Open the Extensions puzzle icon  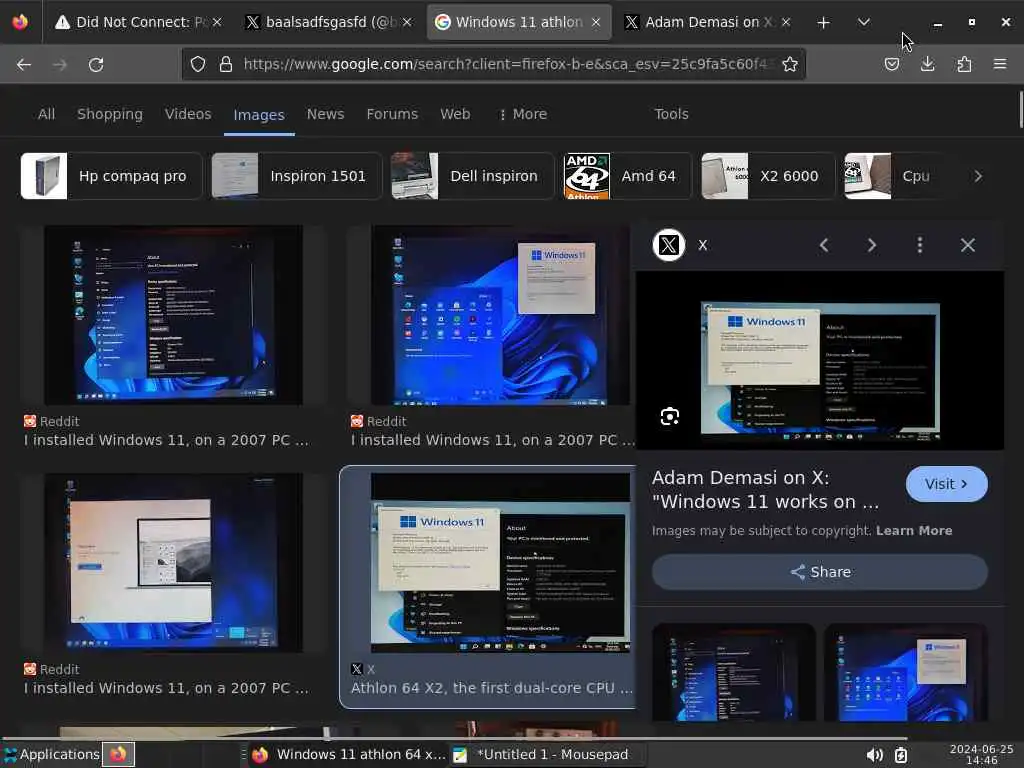point(964,64)
